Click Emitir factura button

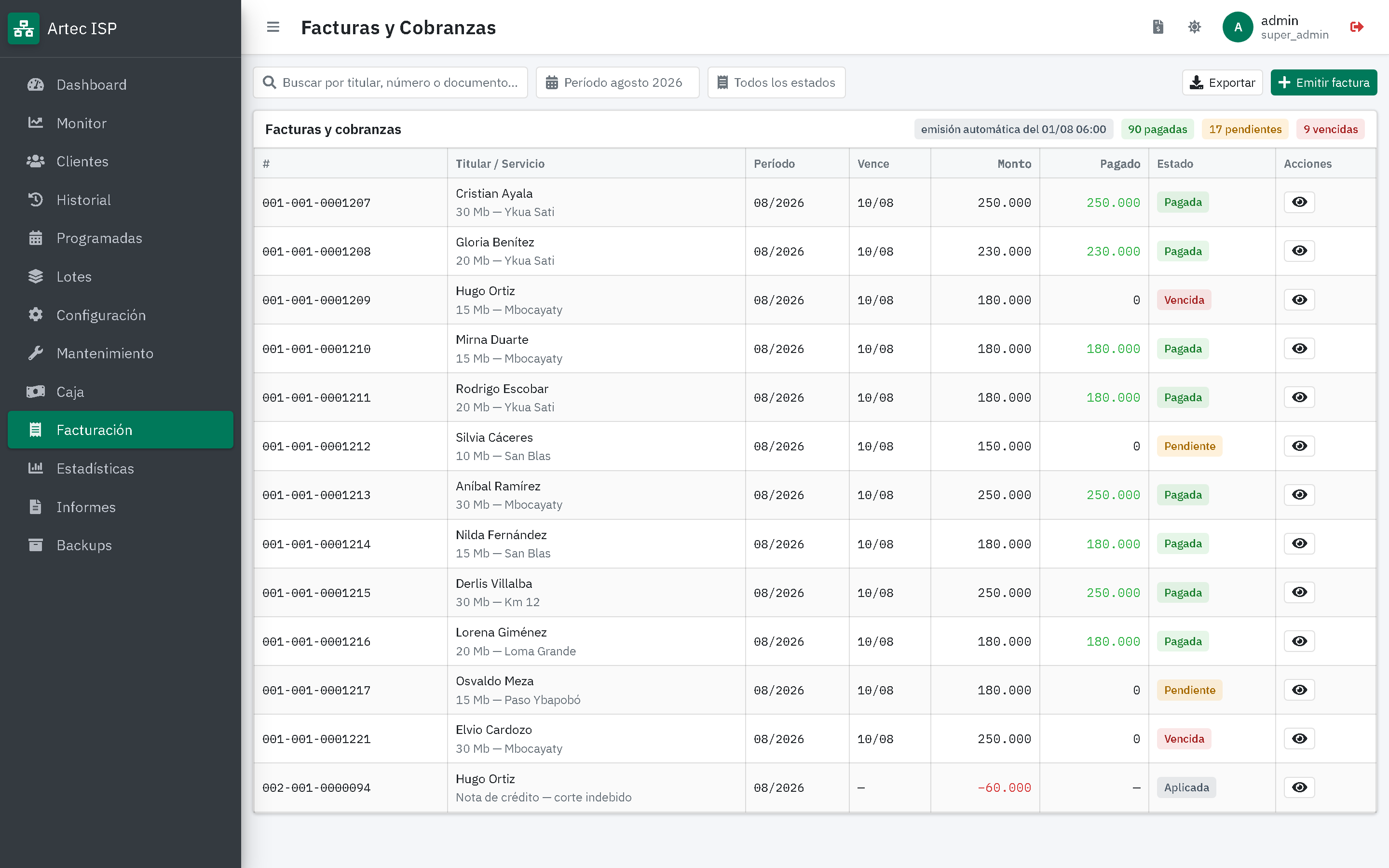[1323, 82]
